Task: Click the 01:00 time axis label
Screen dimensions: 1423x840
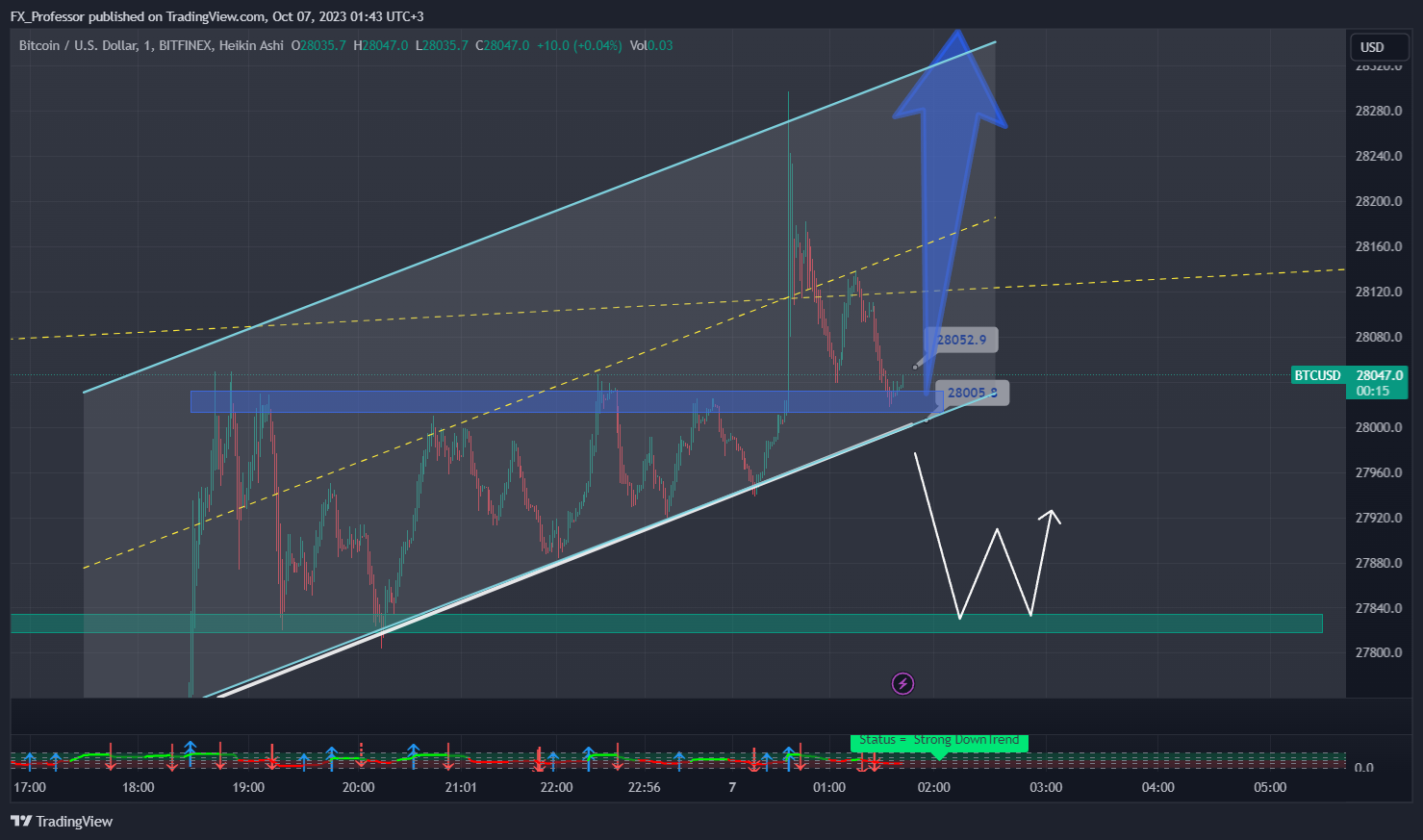Action: (829, 787)
